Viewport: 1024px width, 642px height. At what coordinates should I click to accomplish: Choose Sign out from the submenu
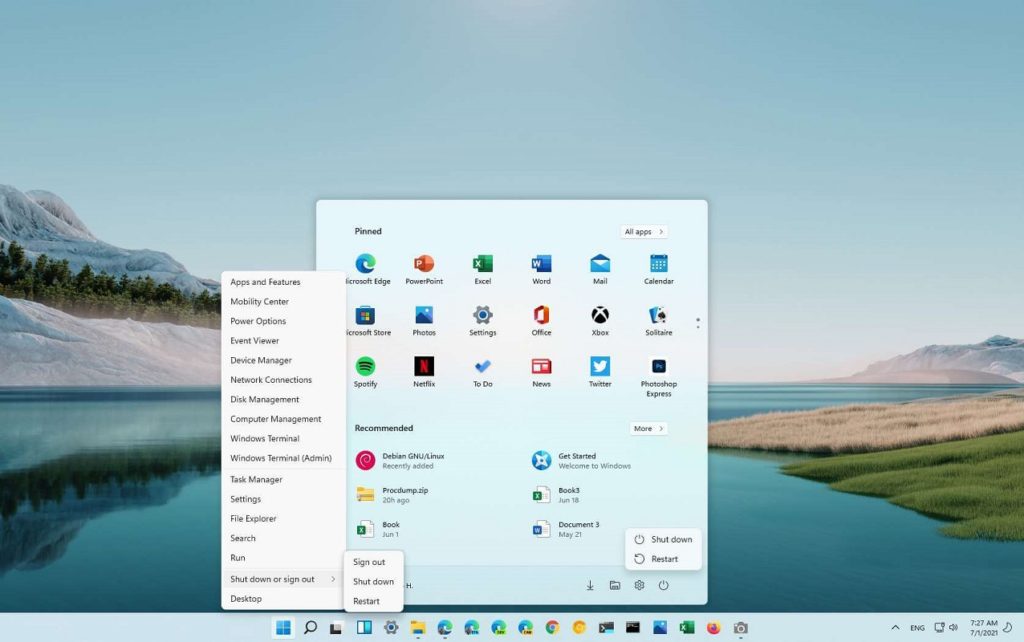[x=373, y=562]
